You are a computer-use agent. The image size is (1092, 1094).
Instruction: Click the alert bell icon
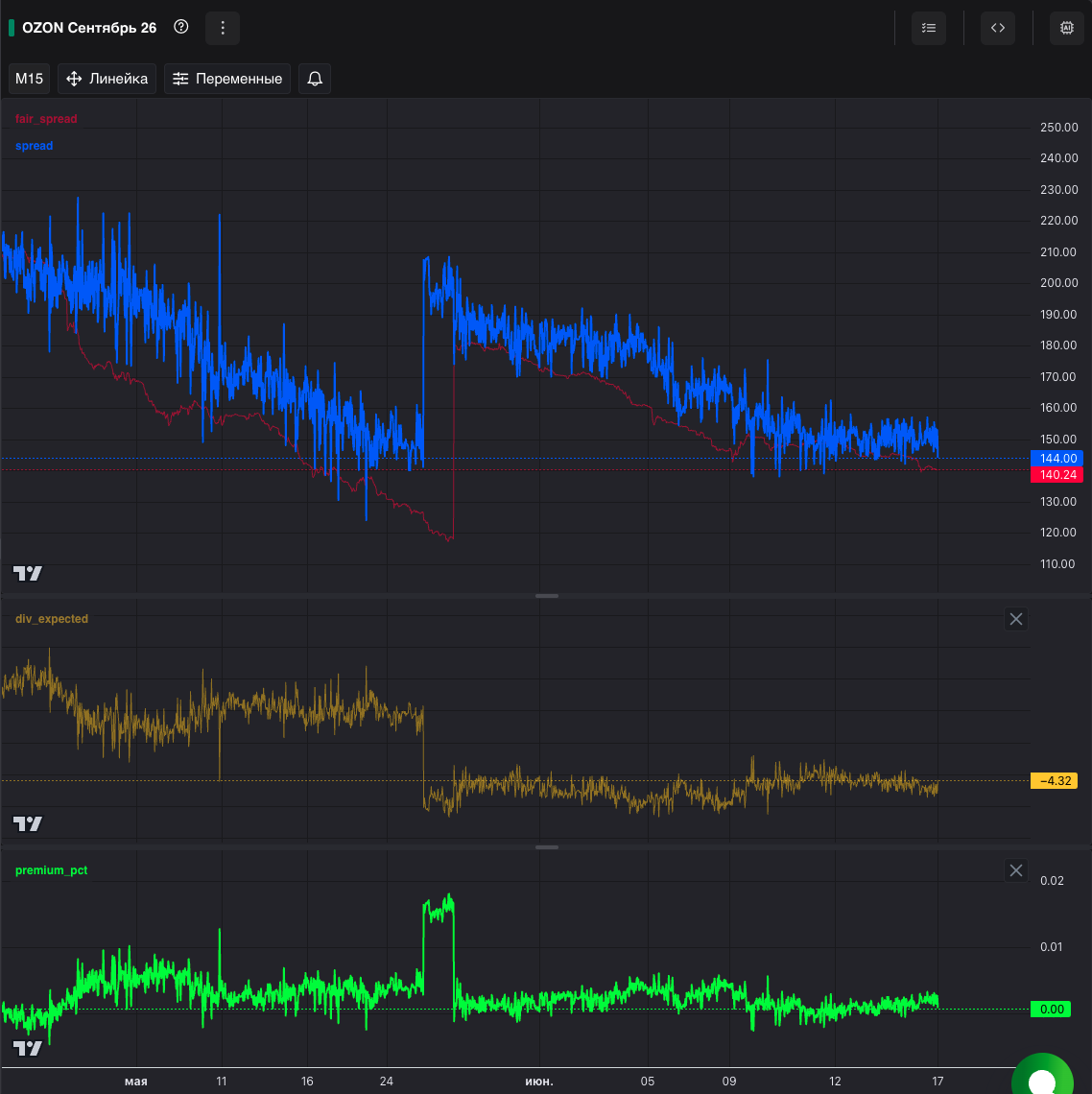[315, 79]
